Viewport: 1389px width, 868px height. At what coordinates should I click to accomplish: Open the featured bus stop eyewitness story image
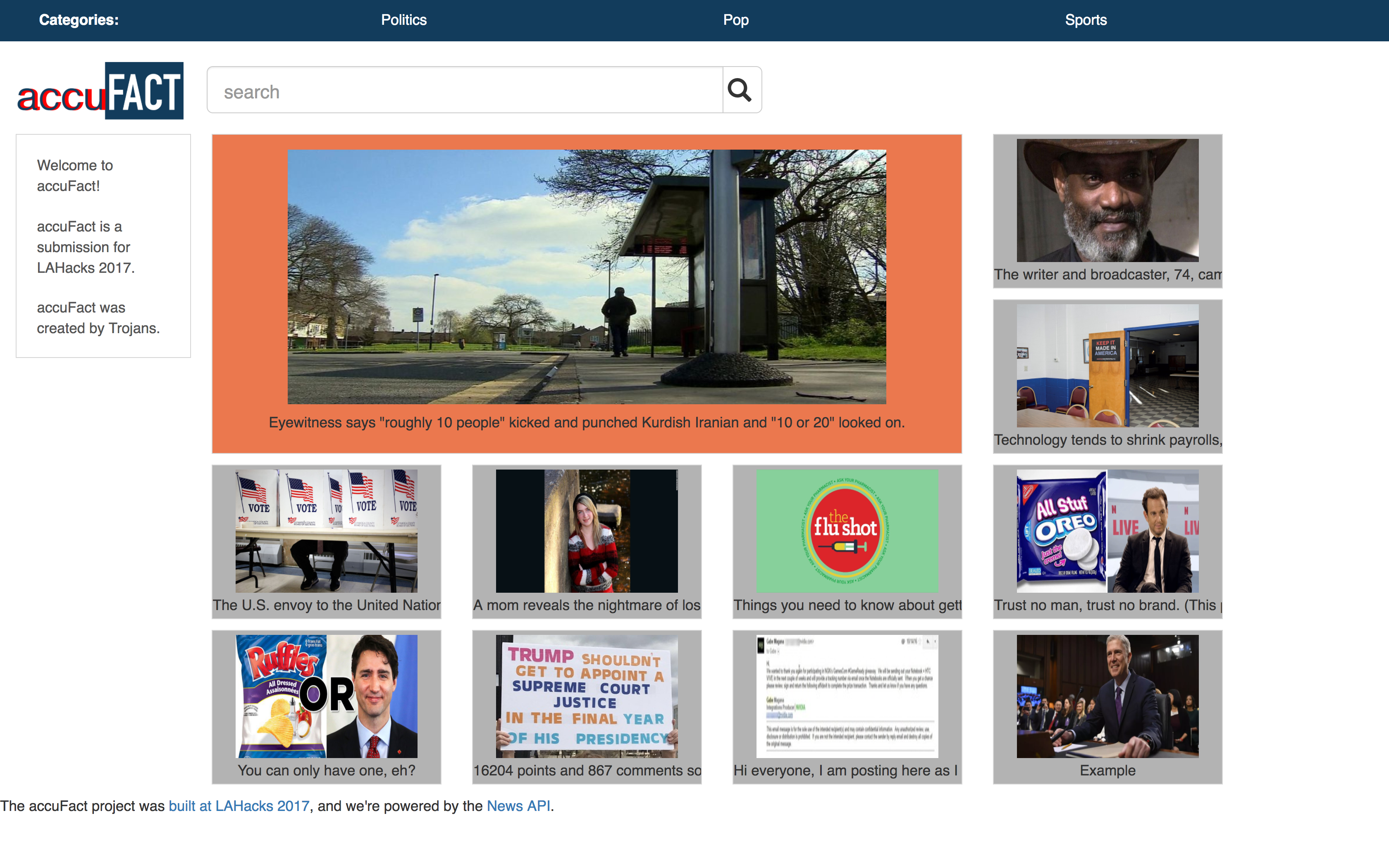[x=586, y=277]
